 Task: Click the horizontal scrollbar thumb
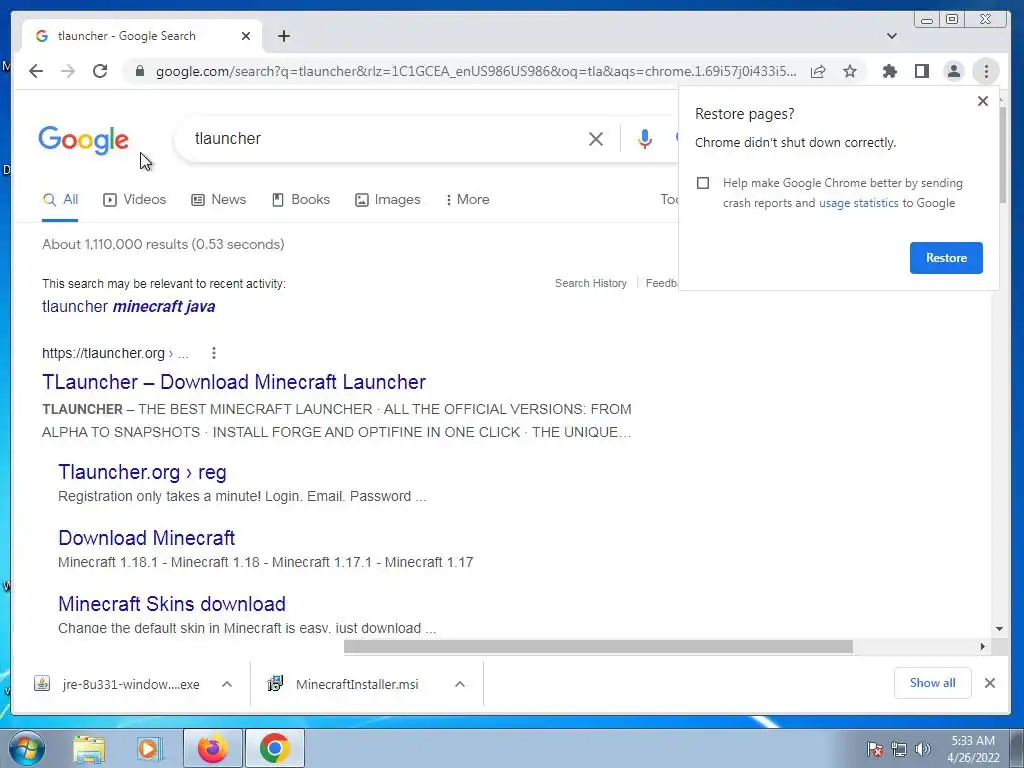(x=598, y=647)
